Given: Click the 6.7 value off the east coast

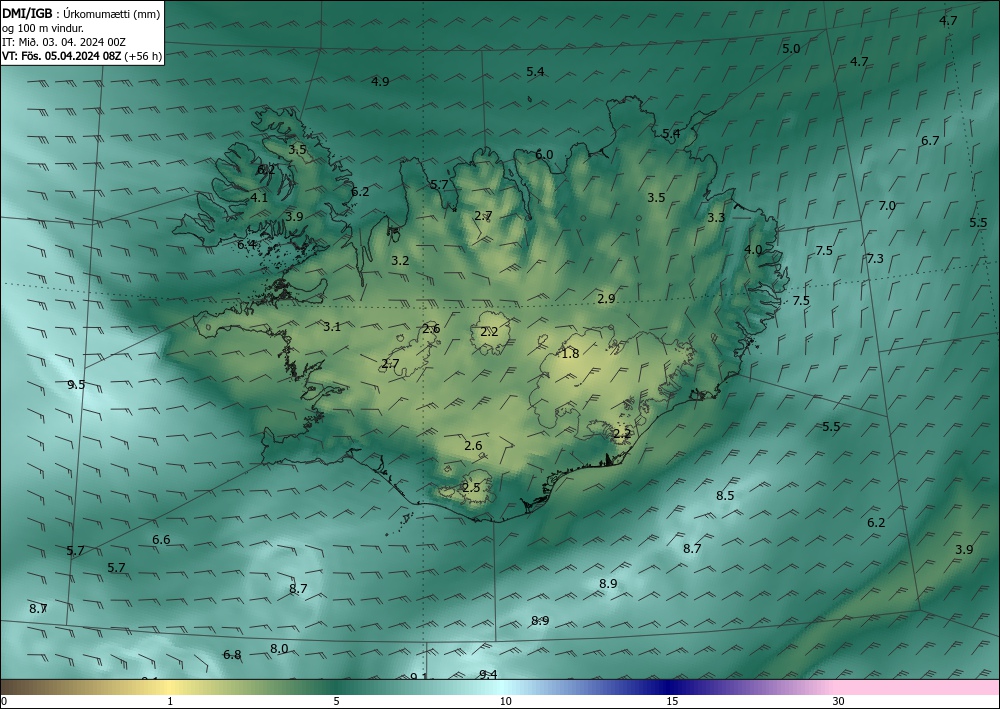Looking at the screenshot, I should click(x=930, y=141).
